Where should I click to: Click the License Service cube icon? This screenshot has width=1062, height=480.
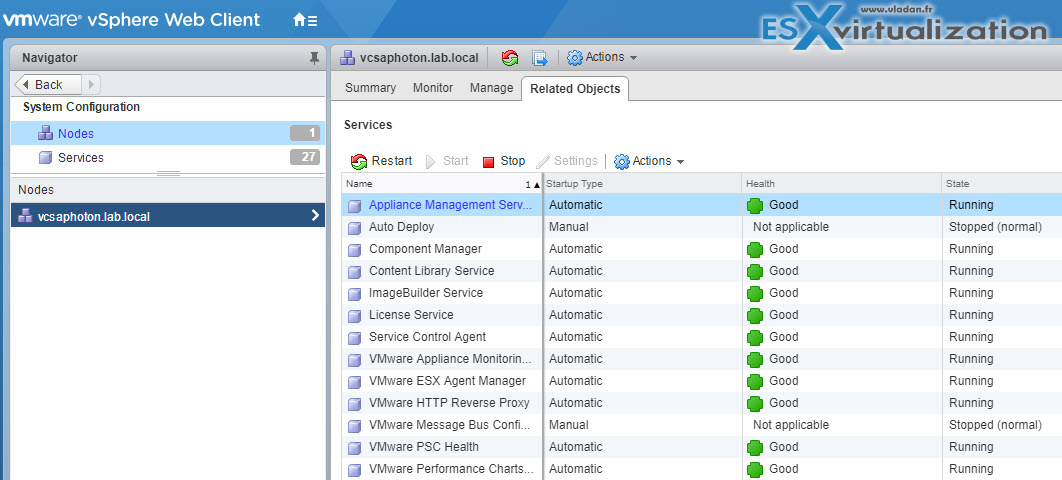(354, 316)
